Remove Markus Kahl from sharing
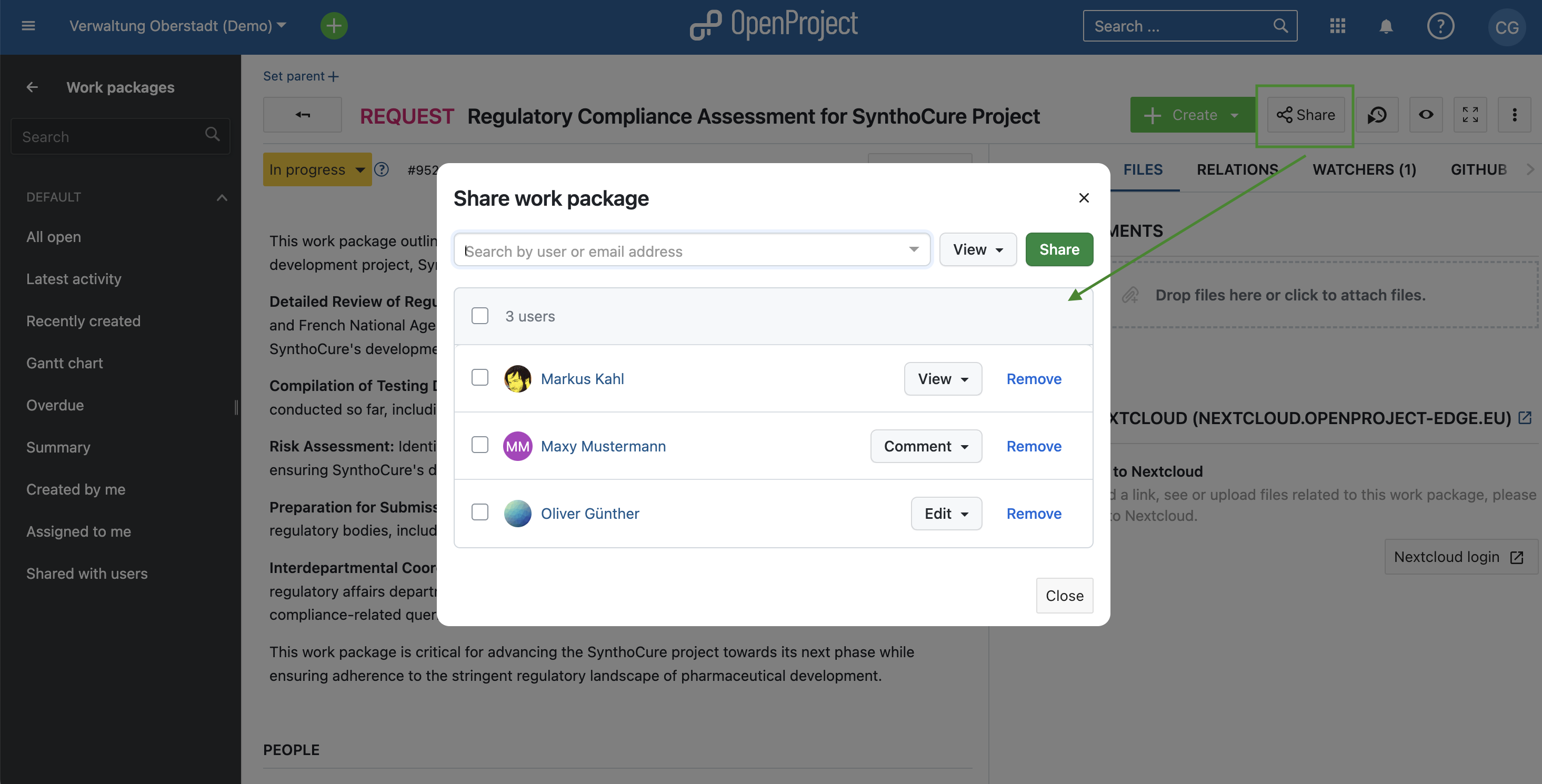The image size is (1542, 784). pos(1033,378)
